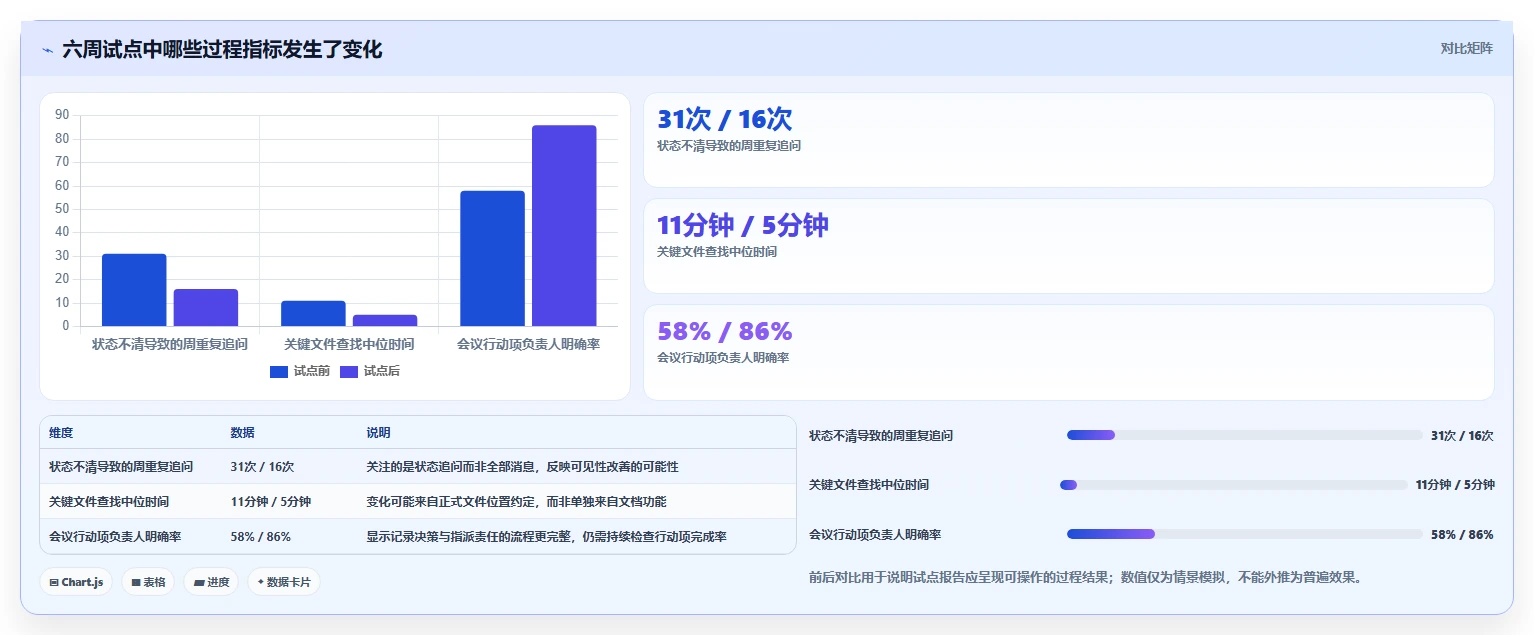This screenshot has height=635, width=1534.
Task: Click table cell 31次 / 16次
Action: coord(262,467)
